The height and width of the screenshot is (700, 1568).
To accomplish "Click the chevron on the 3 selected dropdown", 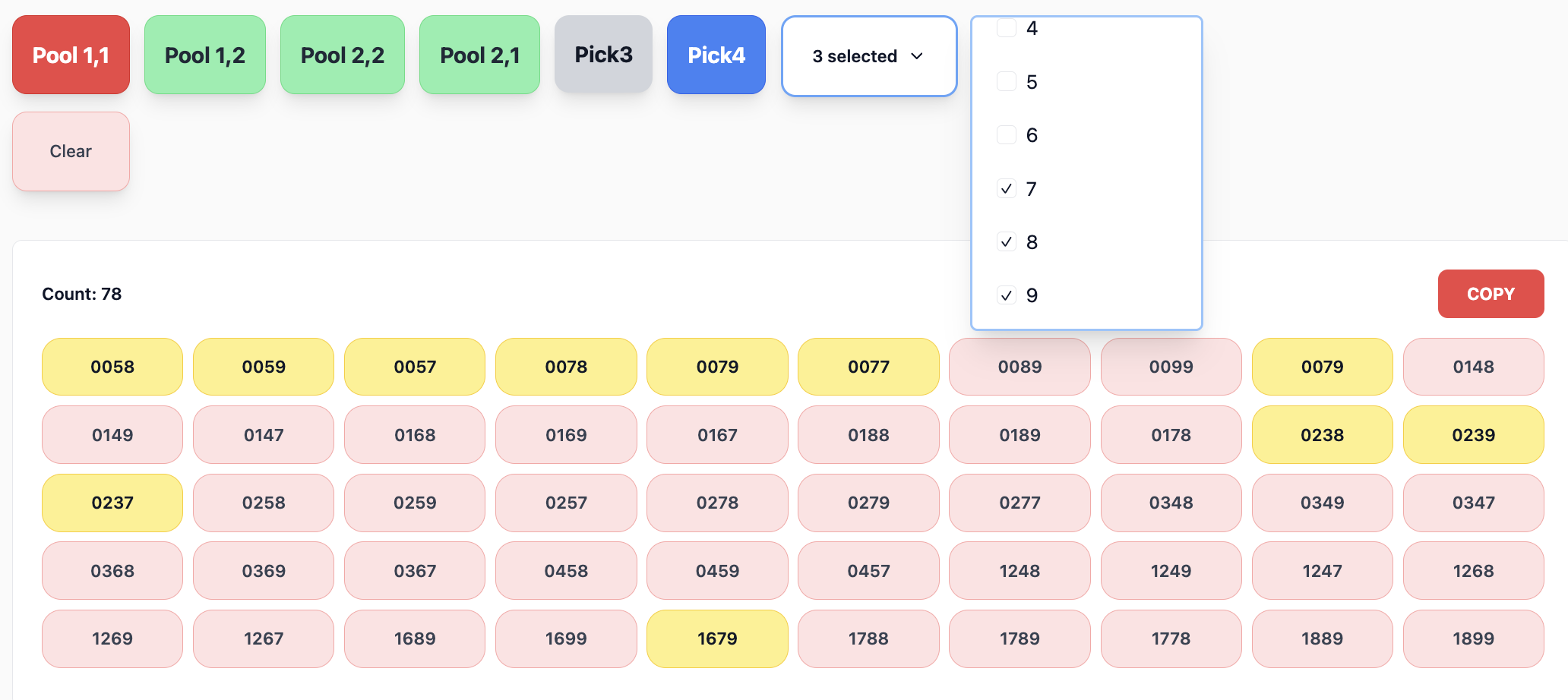I will (x=917, y=56).
